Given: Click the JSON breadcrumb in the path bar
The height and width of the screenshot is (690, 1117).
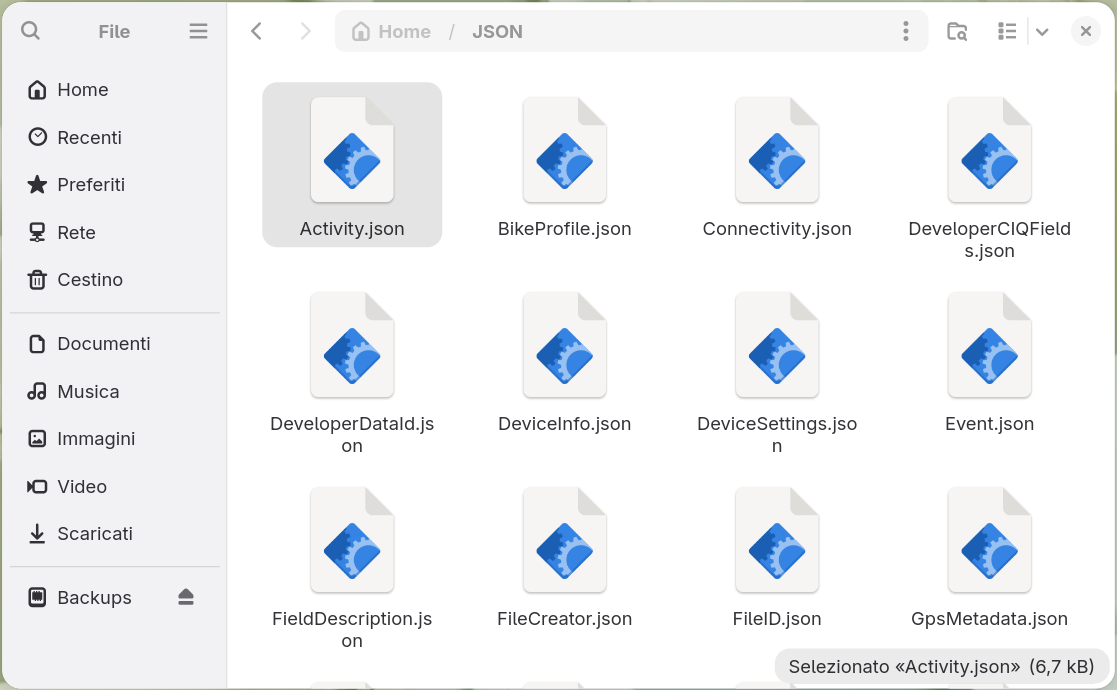Looking at the screenshot, I should pyautogui.click(x=497, y=31).
